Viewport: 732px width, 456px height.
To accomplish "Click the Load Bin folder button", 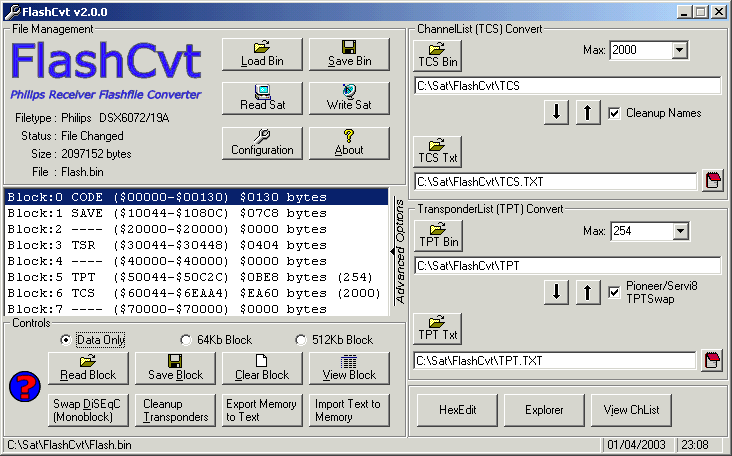I will tap(262, 55).
